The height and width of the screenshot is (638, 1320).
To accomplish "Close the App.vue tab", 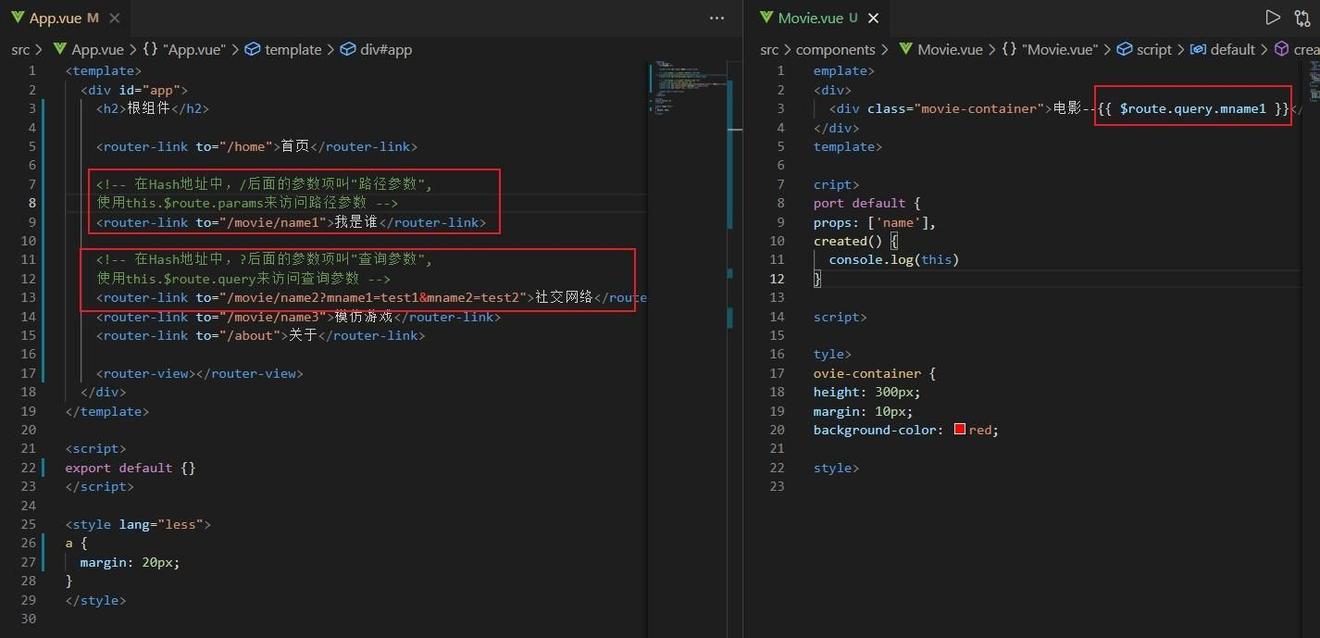I will pos(115,18).
